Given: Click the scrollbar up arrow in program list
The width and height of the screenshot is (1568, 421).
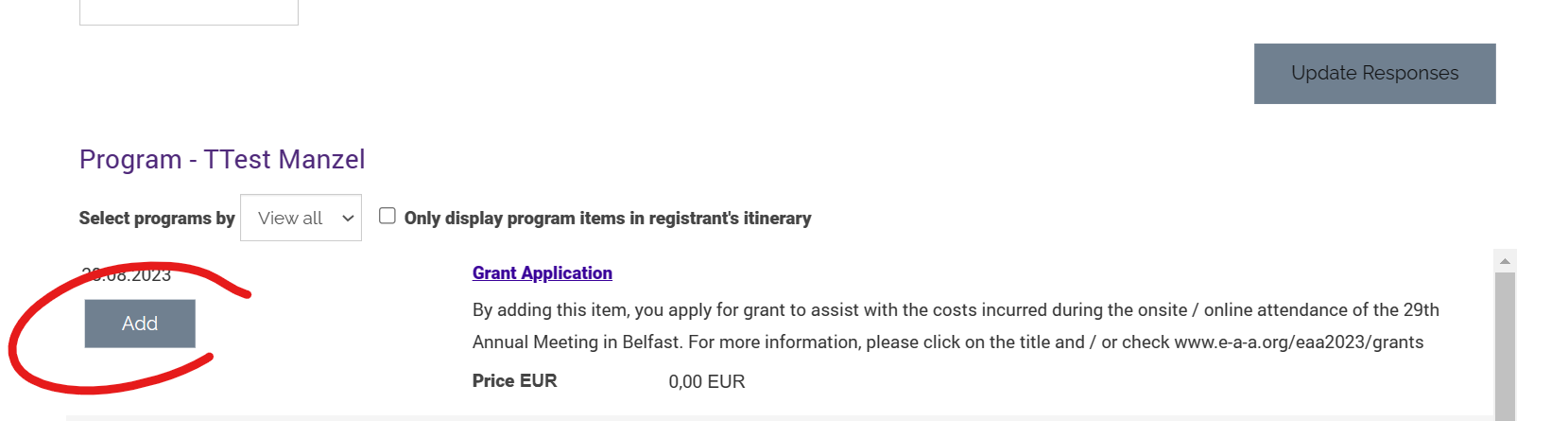Looking at the screenshot, I should coord(1505,261).
